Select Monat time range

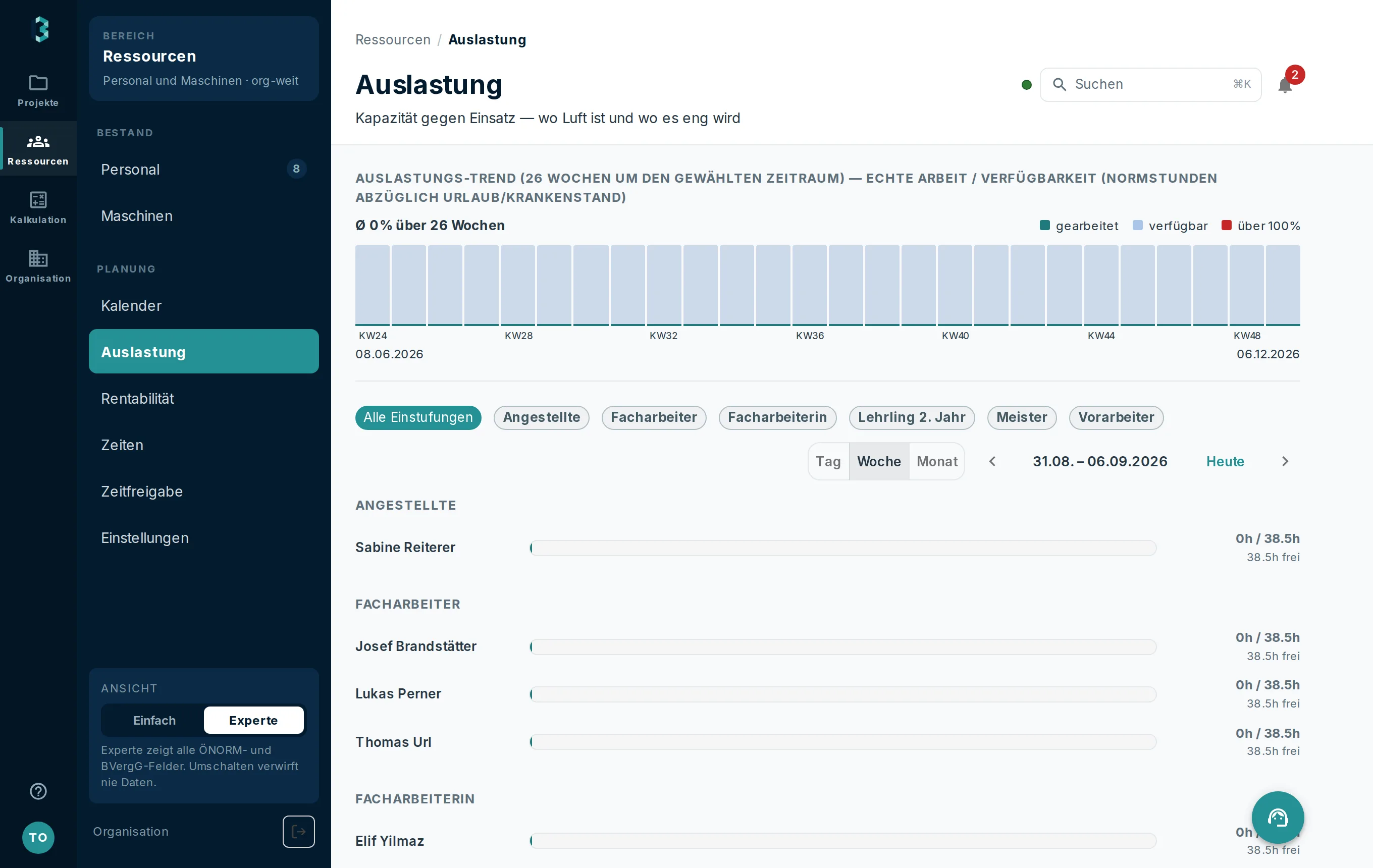pyautogui.click(x=937, y=461)
